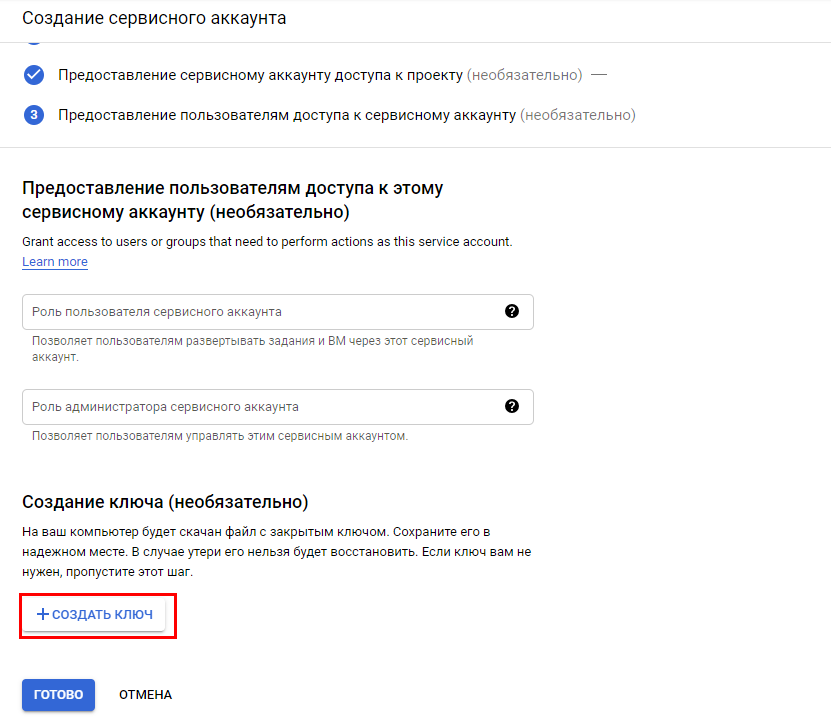Click the plus icon on Создать ключ
831x720 pixels.
click(42, 614)
